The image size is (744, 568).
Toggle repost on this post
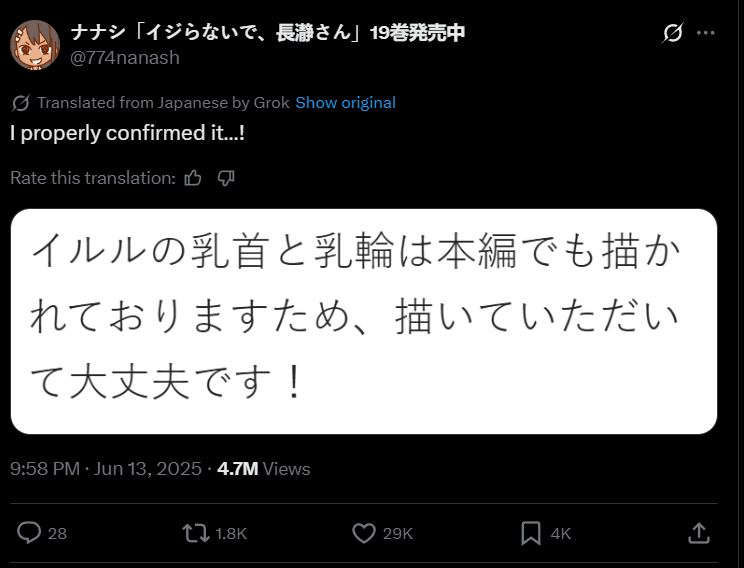point(196,533)
